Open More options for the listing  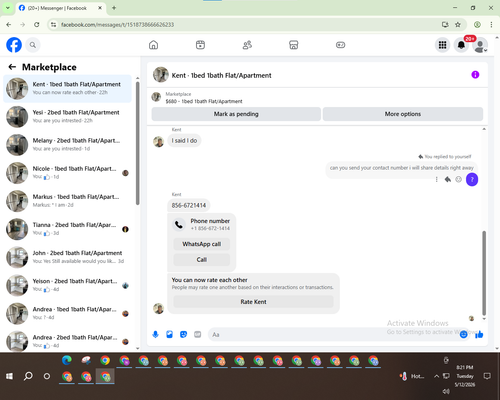[403, 114]
